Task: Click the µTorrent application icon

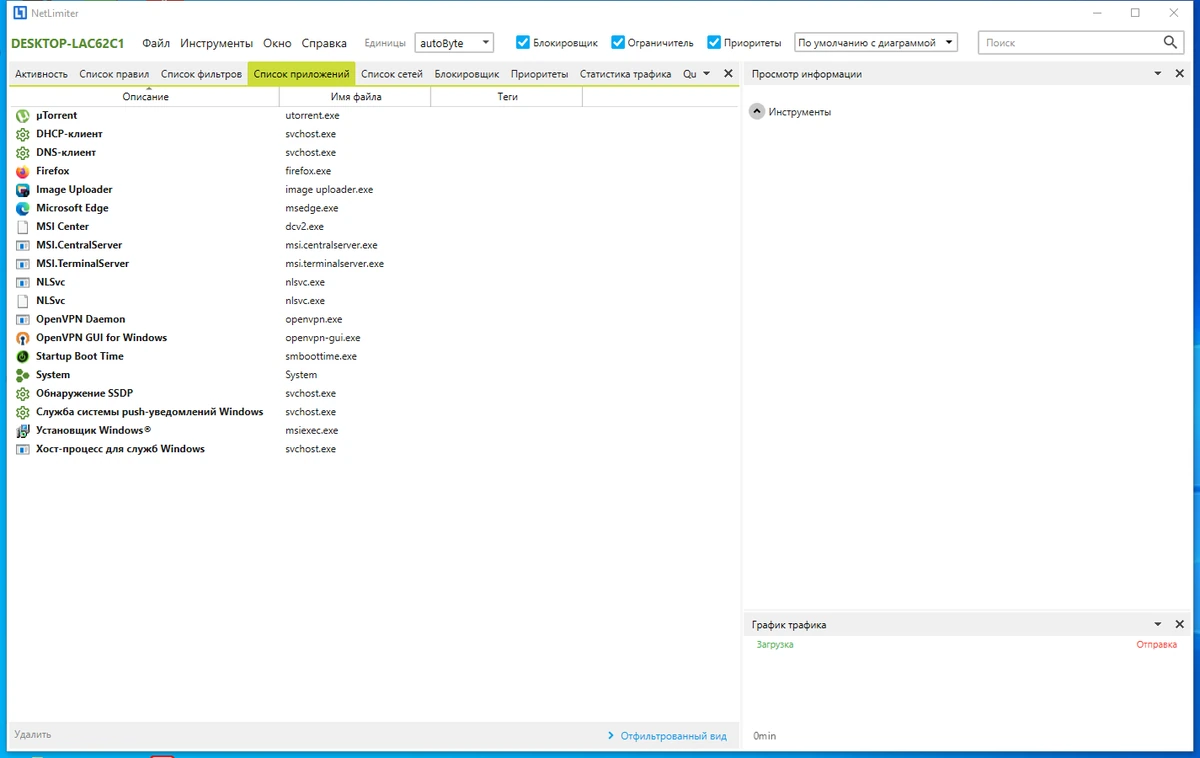Action: pos(23,116)
